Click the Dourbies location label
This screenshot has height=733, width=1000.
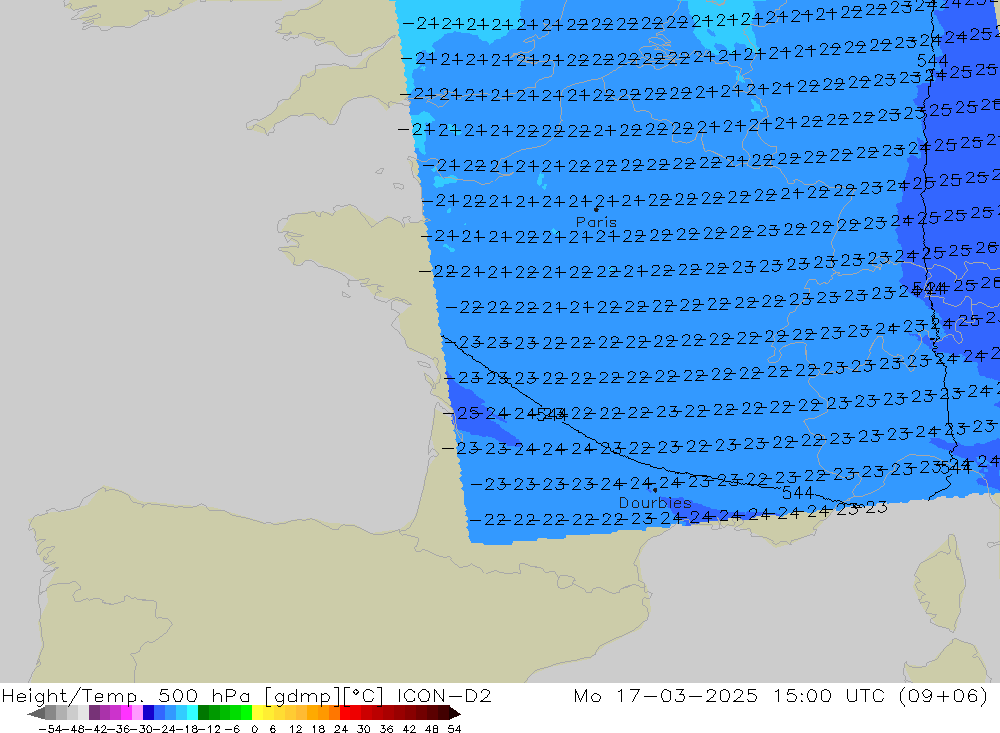655,503
